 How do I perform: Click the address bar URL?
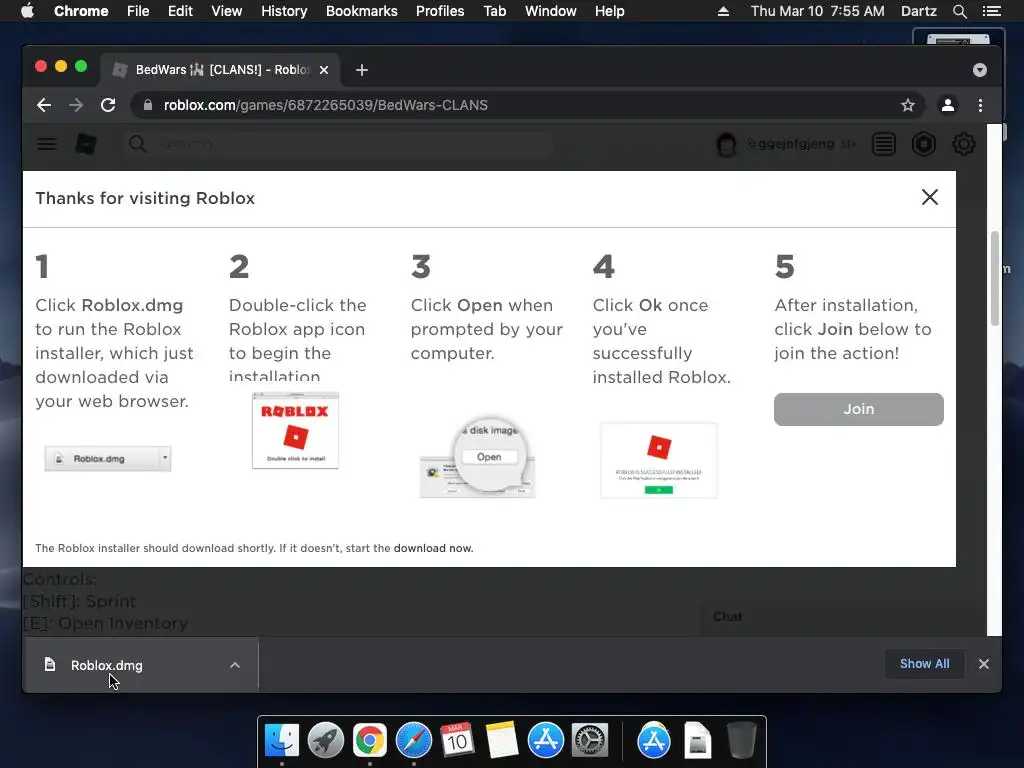pyautogui.click(x=326, y=105)
